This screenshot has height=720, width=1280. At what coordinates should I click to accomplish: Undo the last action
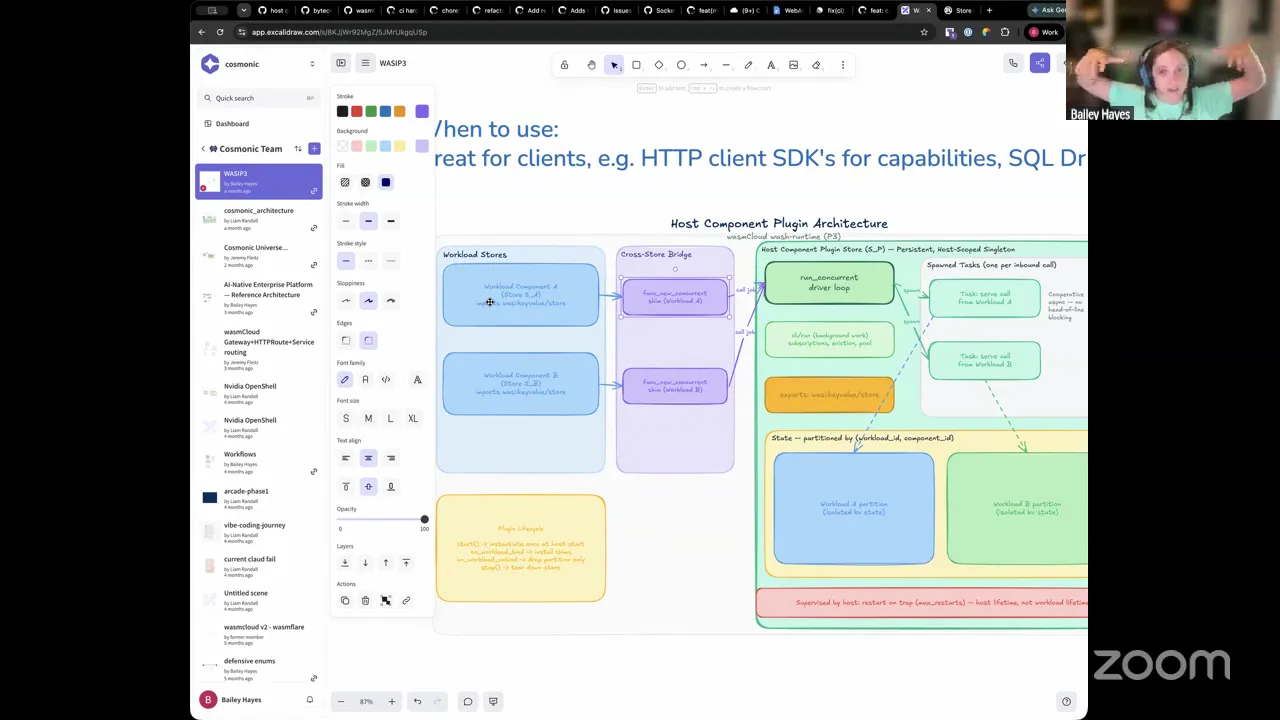coord(418,702)
